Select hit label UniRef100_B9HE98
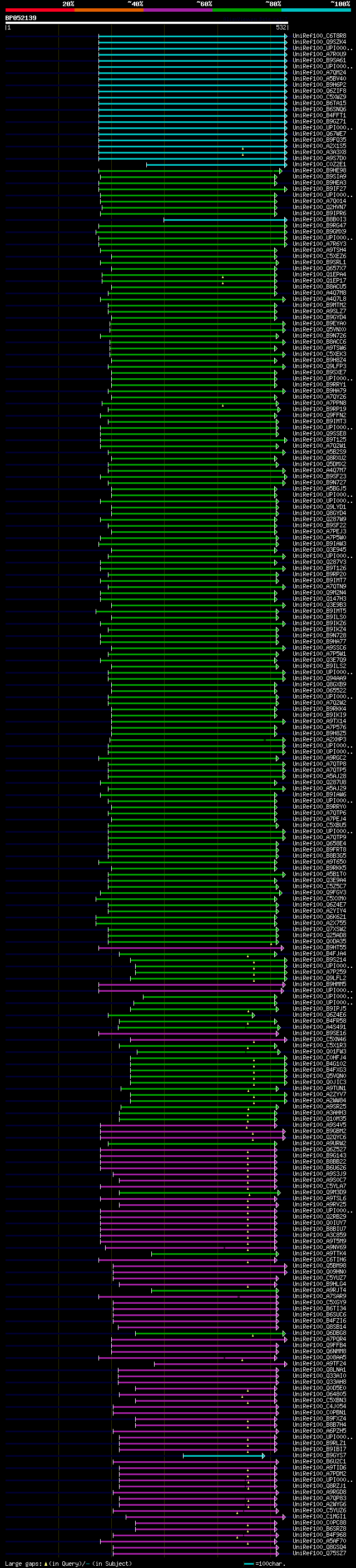356x1568 pixels. point(319,170)
